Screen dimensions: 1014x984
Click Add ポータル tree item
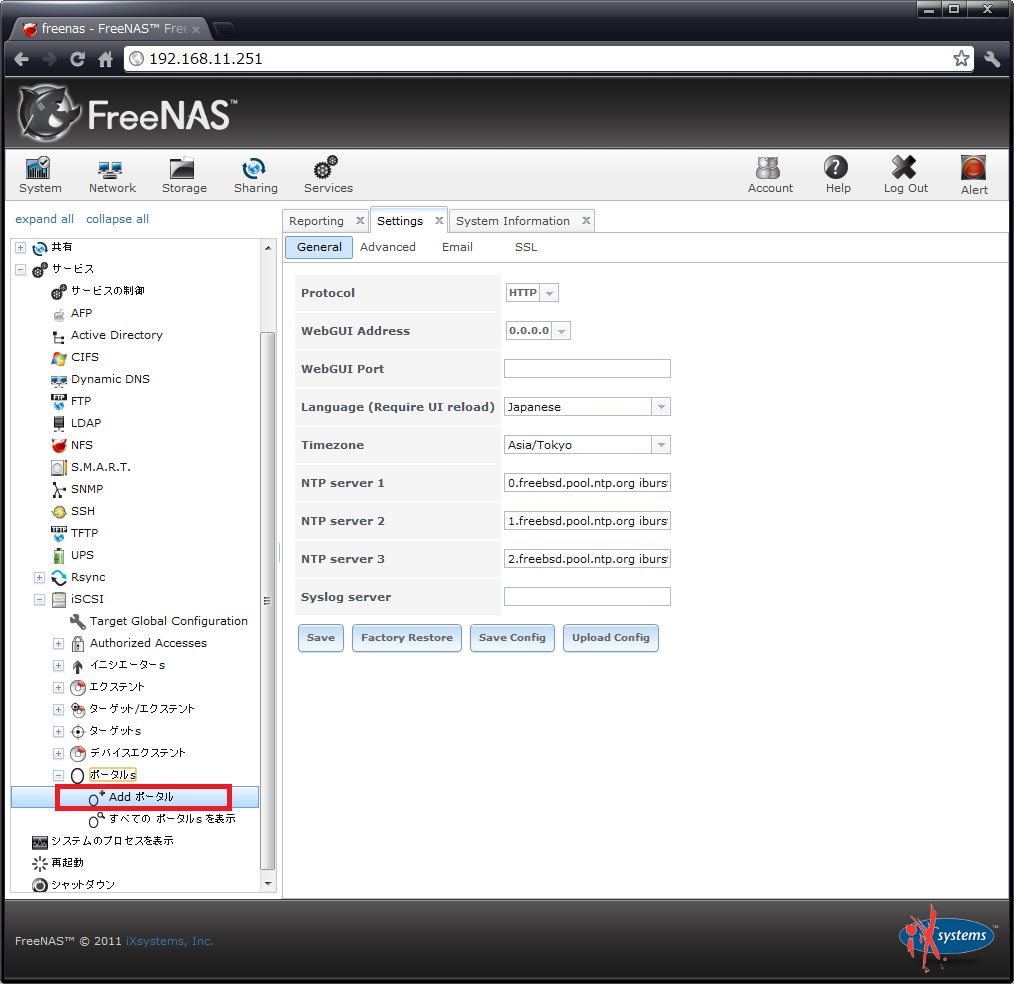[141, 797]
